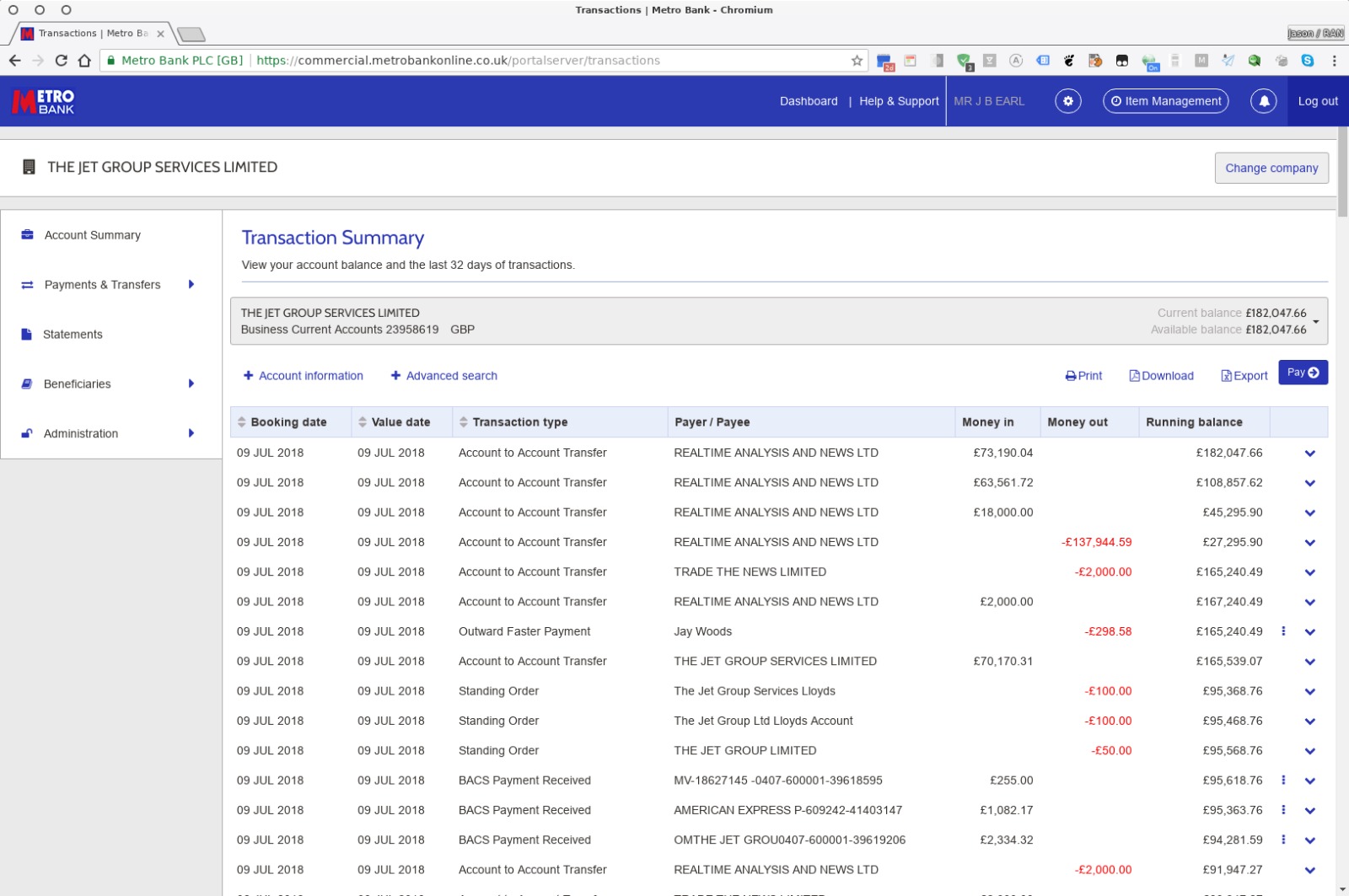Click The Jet Group Services Lloyds payee
The image size is (1349, 896).
[755, 691]
